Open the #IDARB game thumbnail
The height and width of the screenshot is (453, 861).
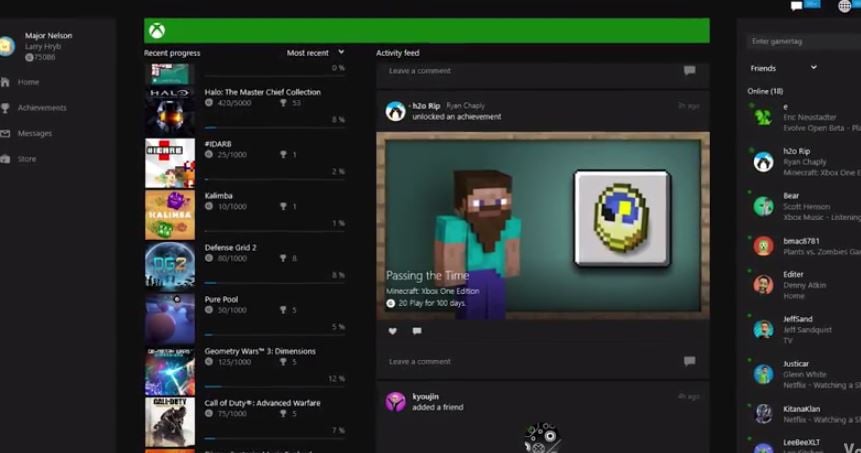pyautogui.click(x=170, y=163)
